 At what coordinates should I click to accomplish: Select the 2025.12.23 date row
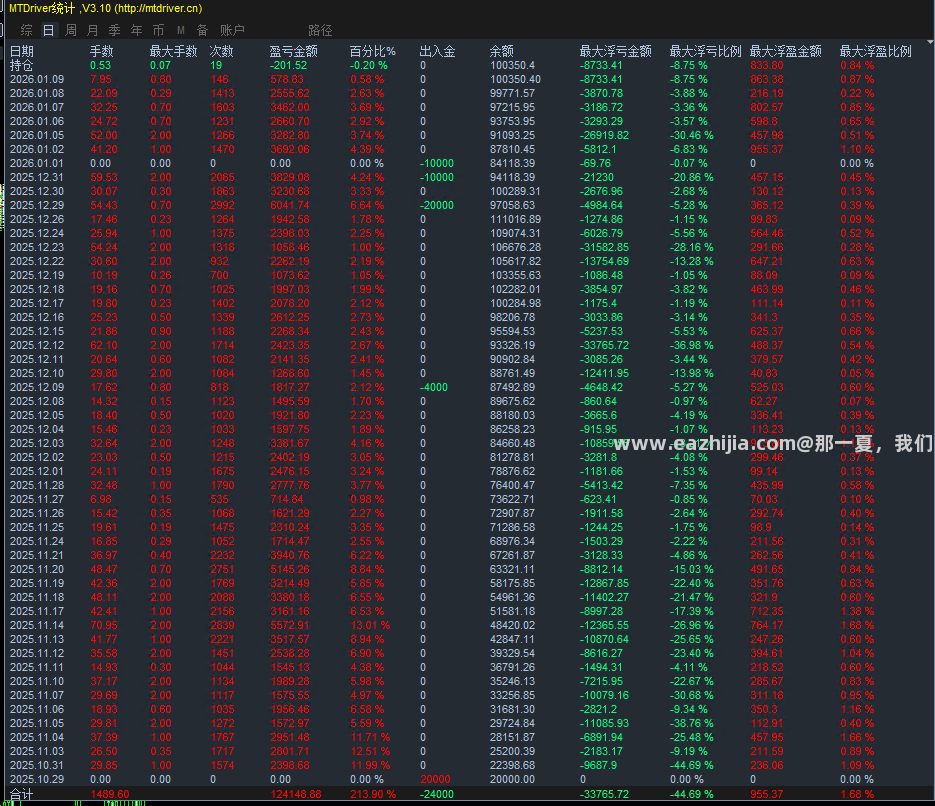click(37, 247)
